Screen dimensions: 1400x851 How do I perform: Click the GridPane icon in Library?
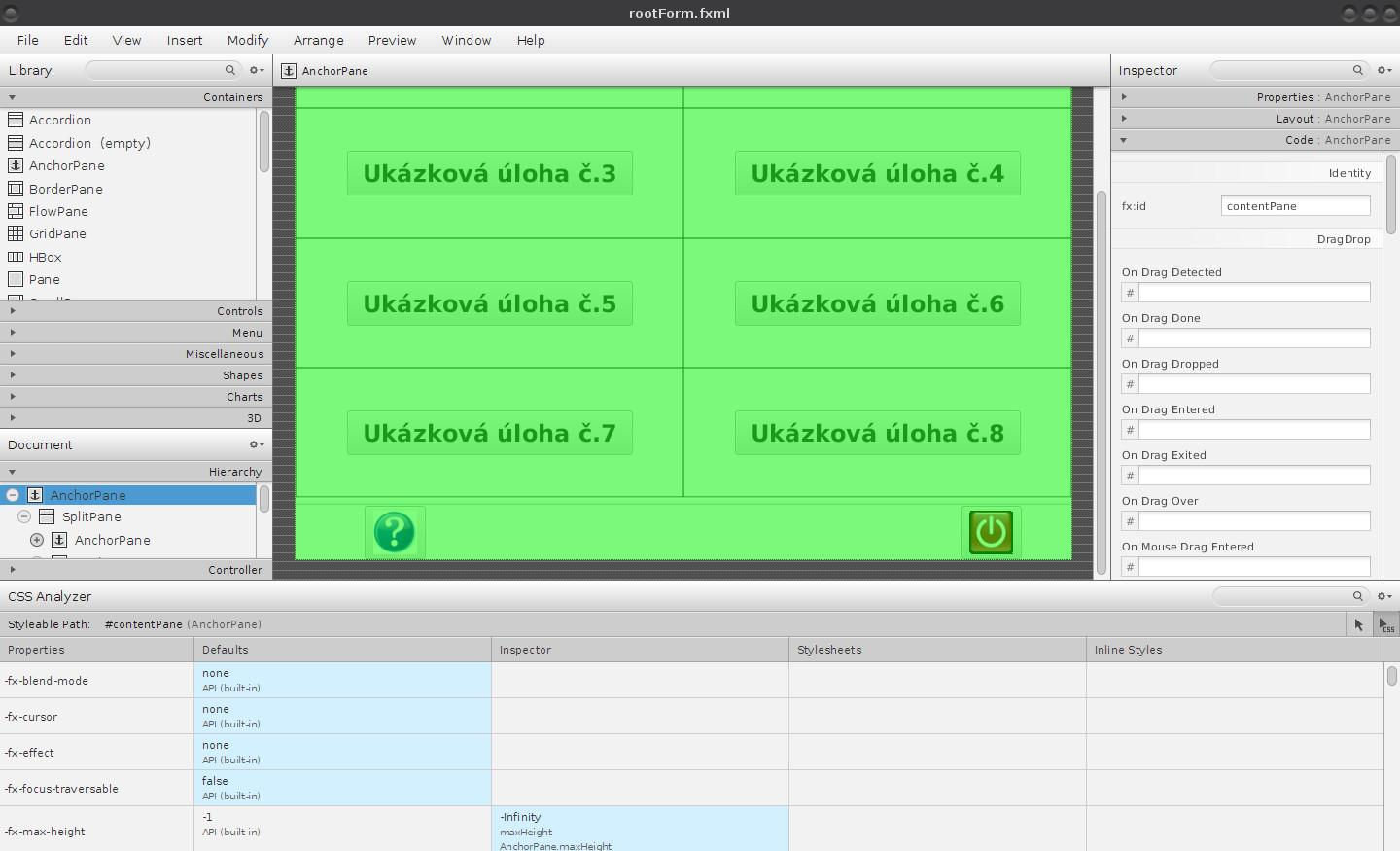(x=16, y=233)
